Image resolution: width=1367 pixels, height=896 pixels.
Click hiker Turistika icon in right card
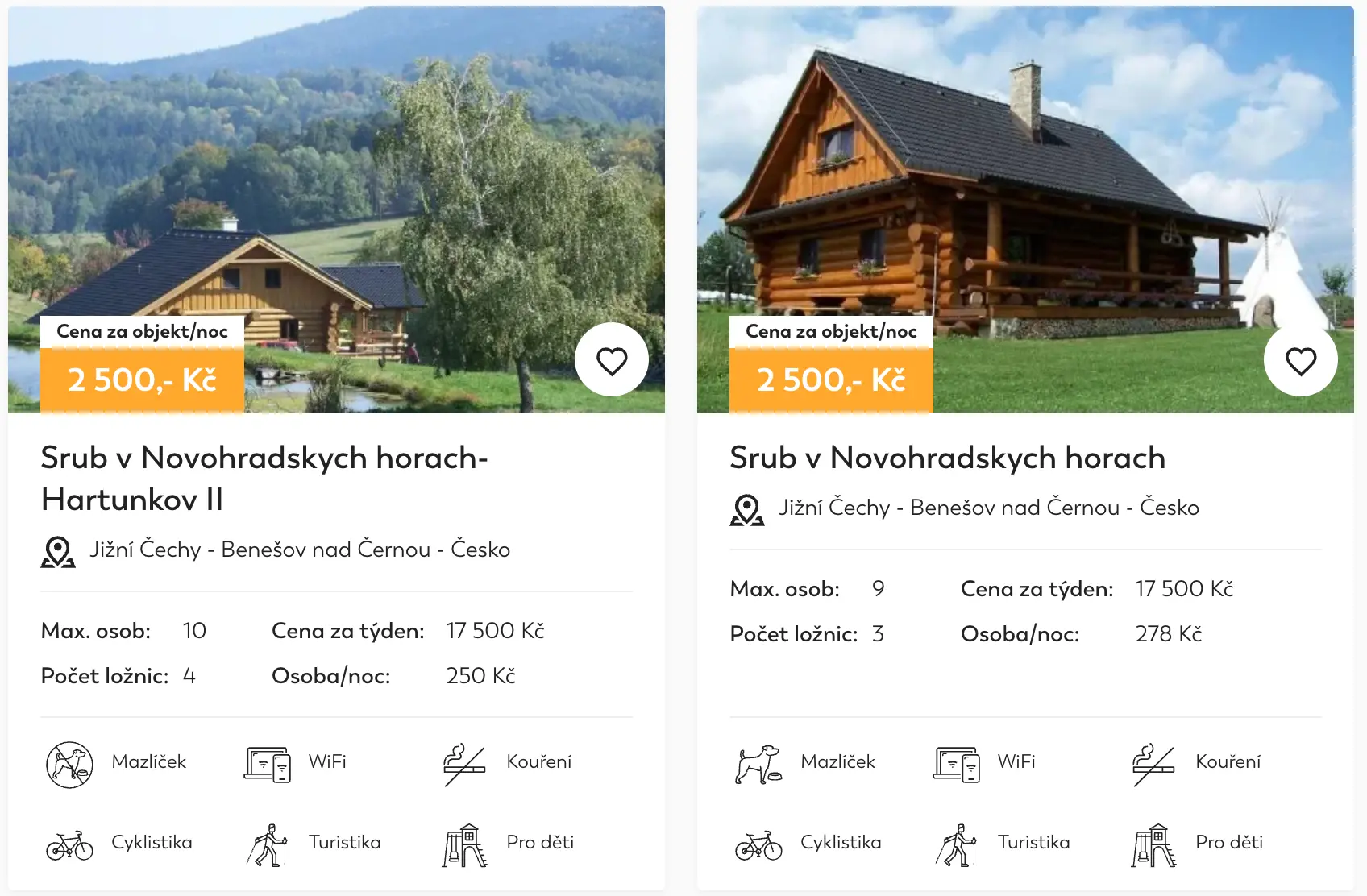(x=956, y=845)
